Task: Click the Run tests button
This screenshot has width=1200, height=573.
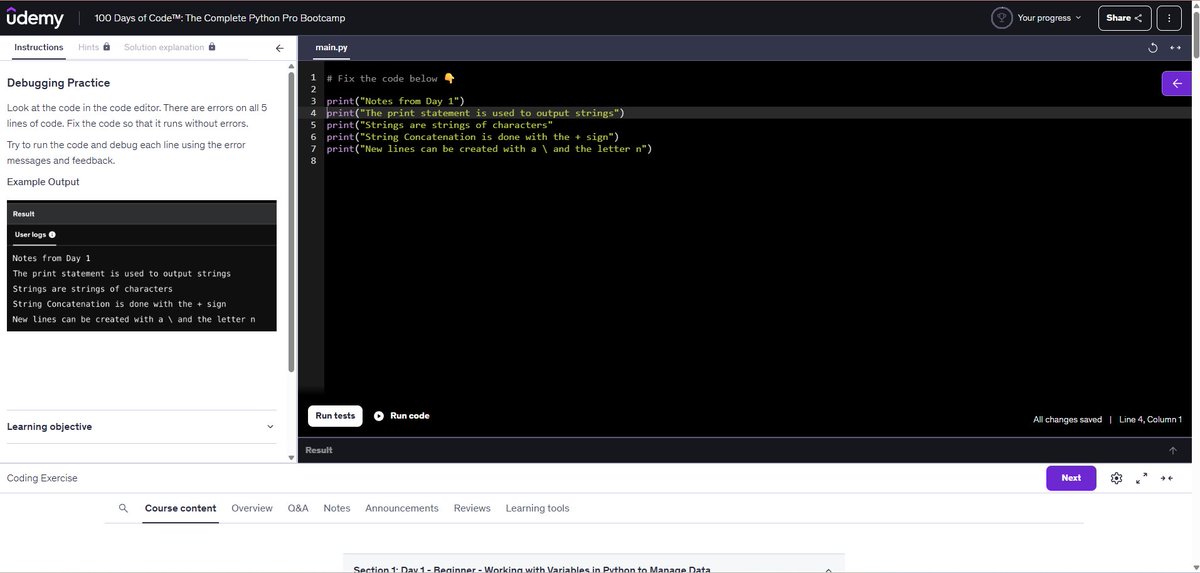Action: pos(335,416)
